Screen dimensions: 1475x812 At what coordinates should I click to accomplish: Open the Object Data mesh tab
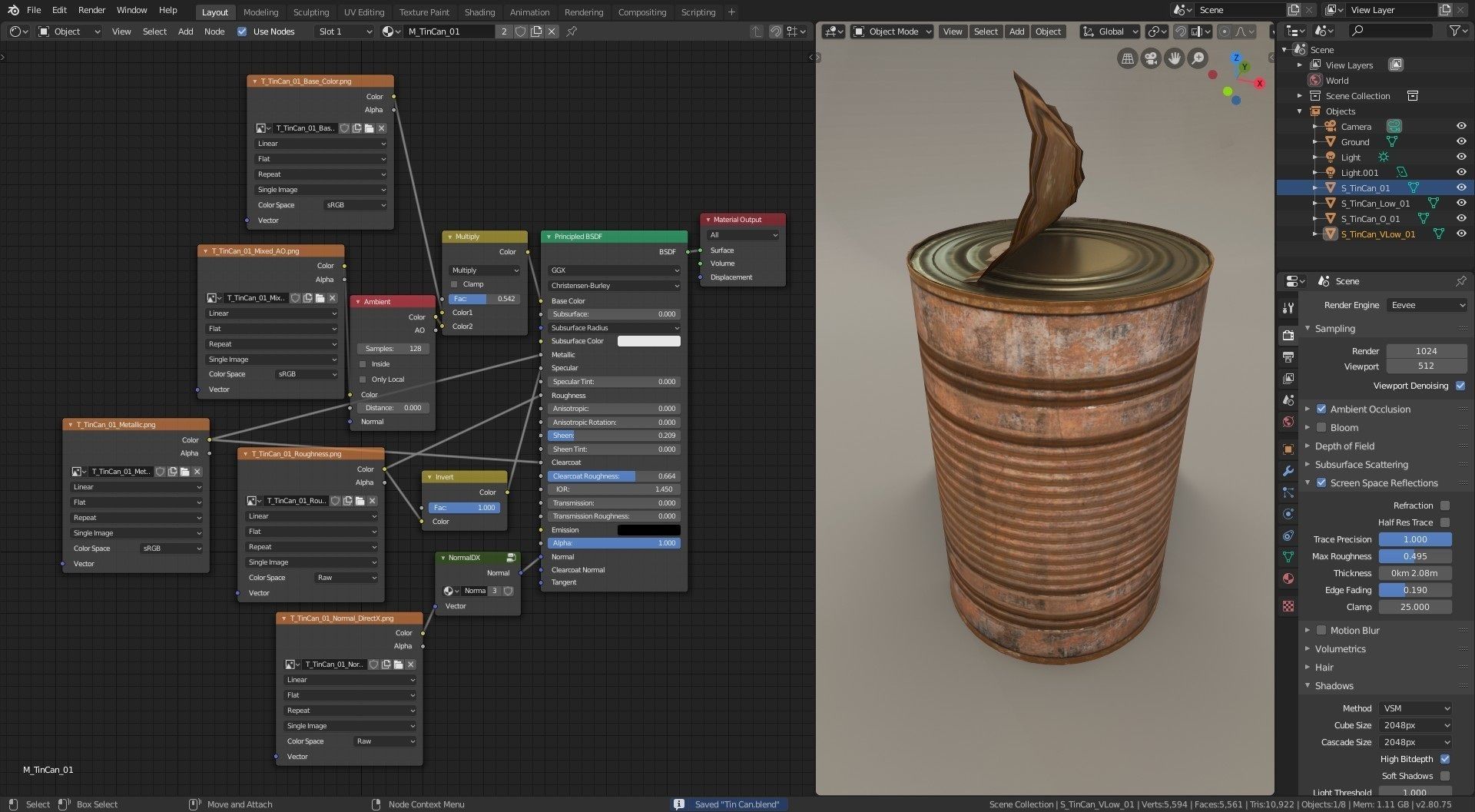1288,557
